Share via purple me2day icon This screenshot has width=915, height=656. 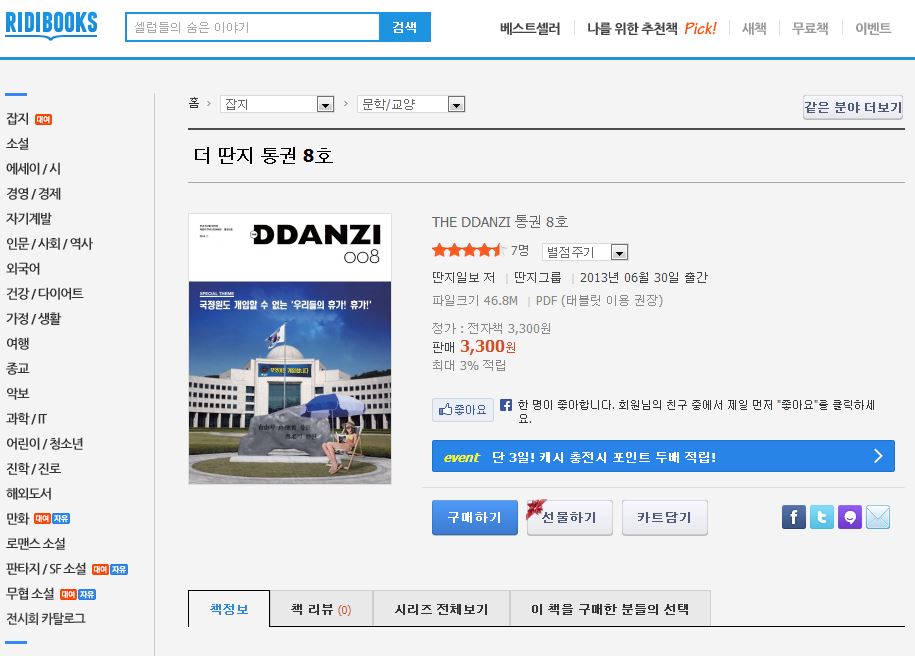[x=850, y=517]
